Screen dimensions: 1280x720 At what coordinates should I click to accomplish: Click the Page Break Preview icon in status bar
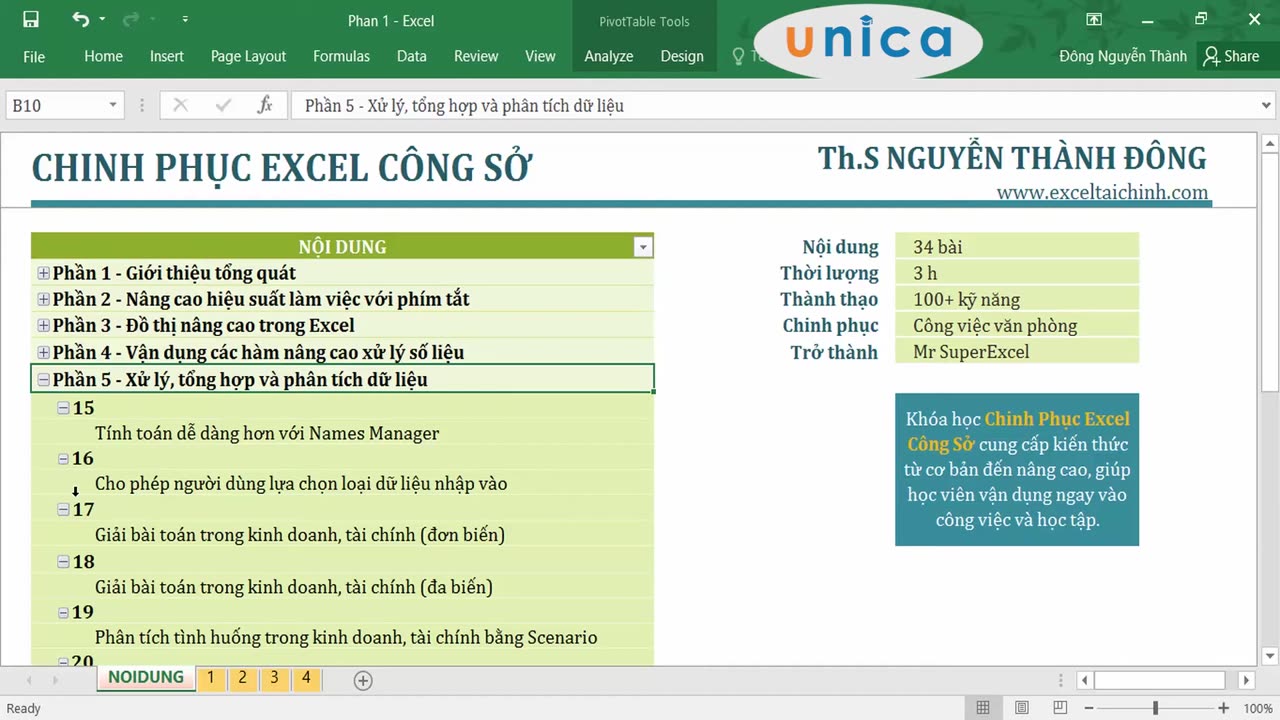1060,708
